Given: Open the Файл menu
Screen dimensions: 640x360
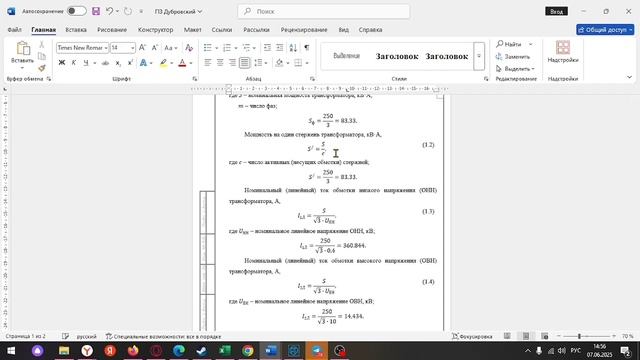Looking at the screenshot, I should click(x=14, y=30).
